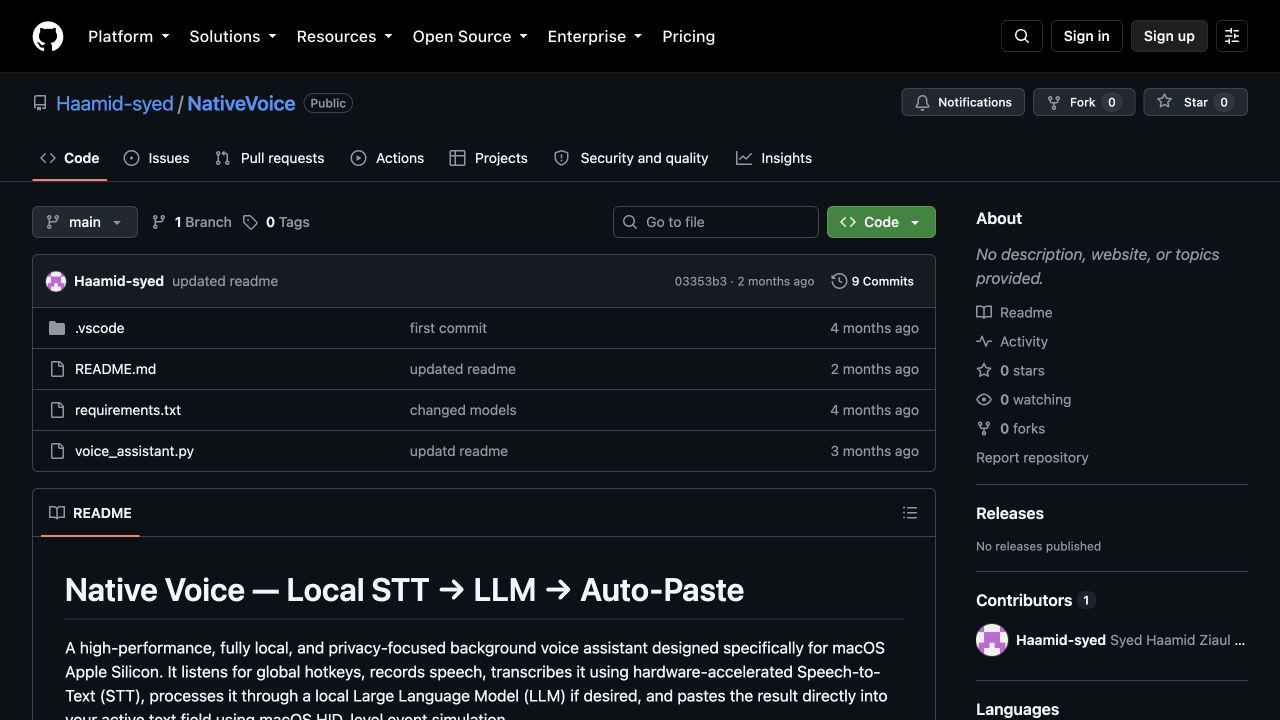Screen dimensions: 1280x720
Task: Open the Security and quality tab
Action: point(631,158)
